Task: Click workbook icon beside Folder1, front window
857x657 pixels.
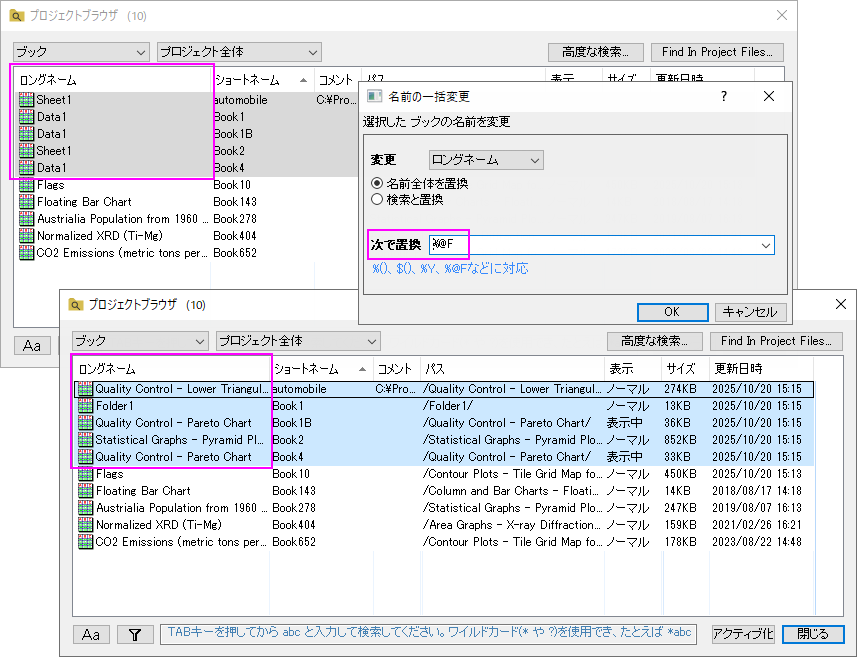Action: [85, 406]
